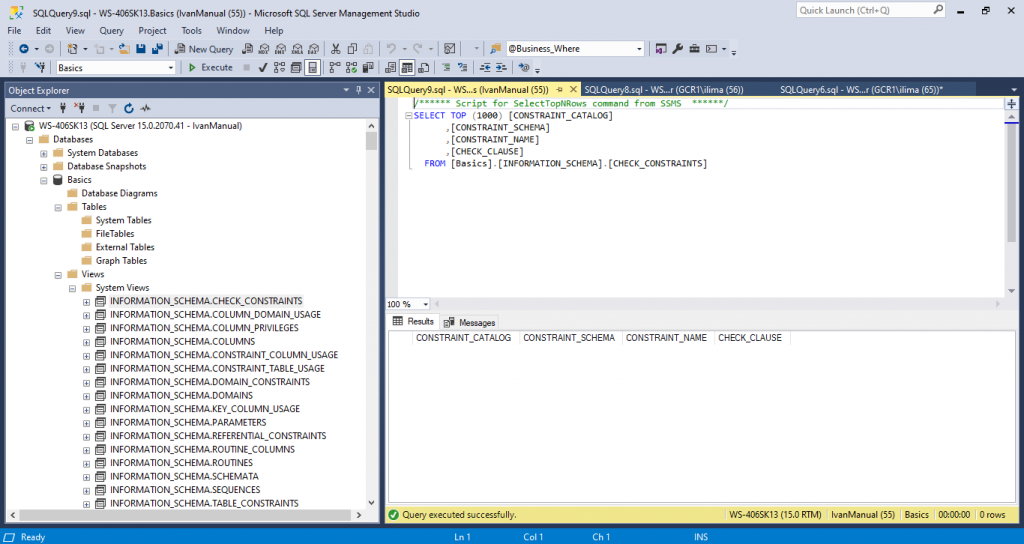Click the Object Explorer horizontal scroll right arrow
This screenshot has height=544, width=1024.
(359, 515)
